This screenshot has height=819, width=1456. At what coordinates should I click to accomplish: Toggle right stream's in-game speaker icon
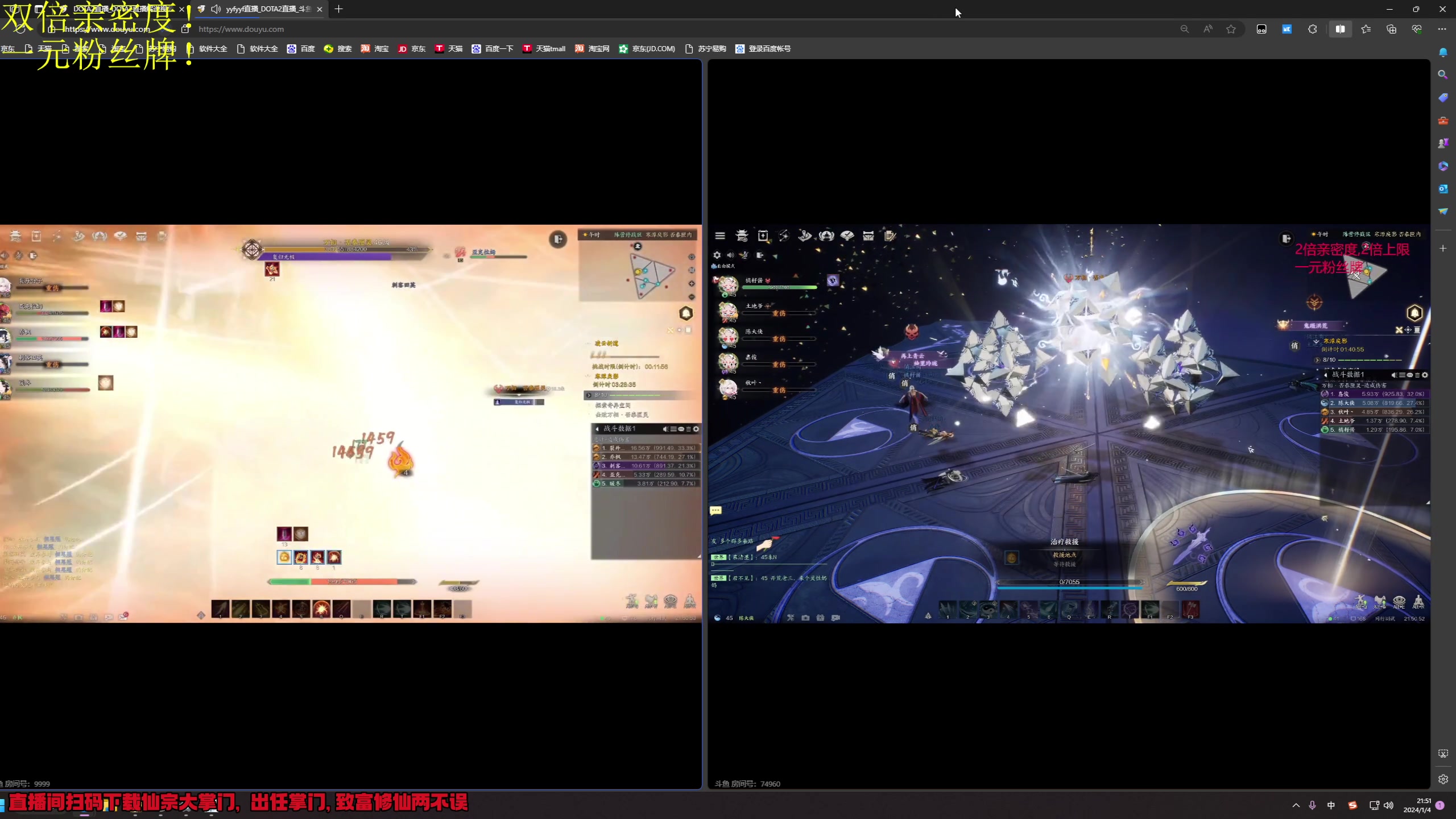730,255
